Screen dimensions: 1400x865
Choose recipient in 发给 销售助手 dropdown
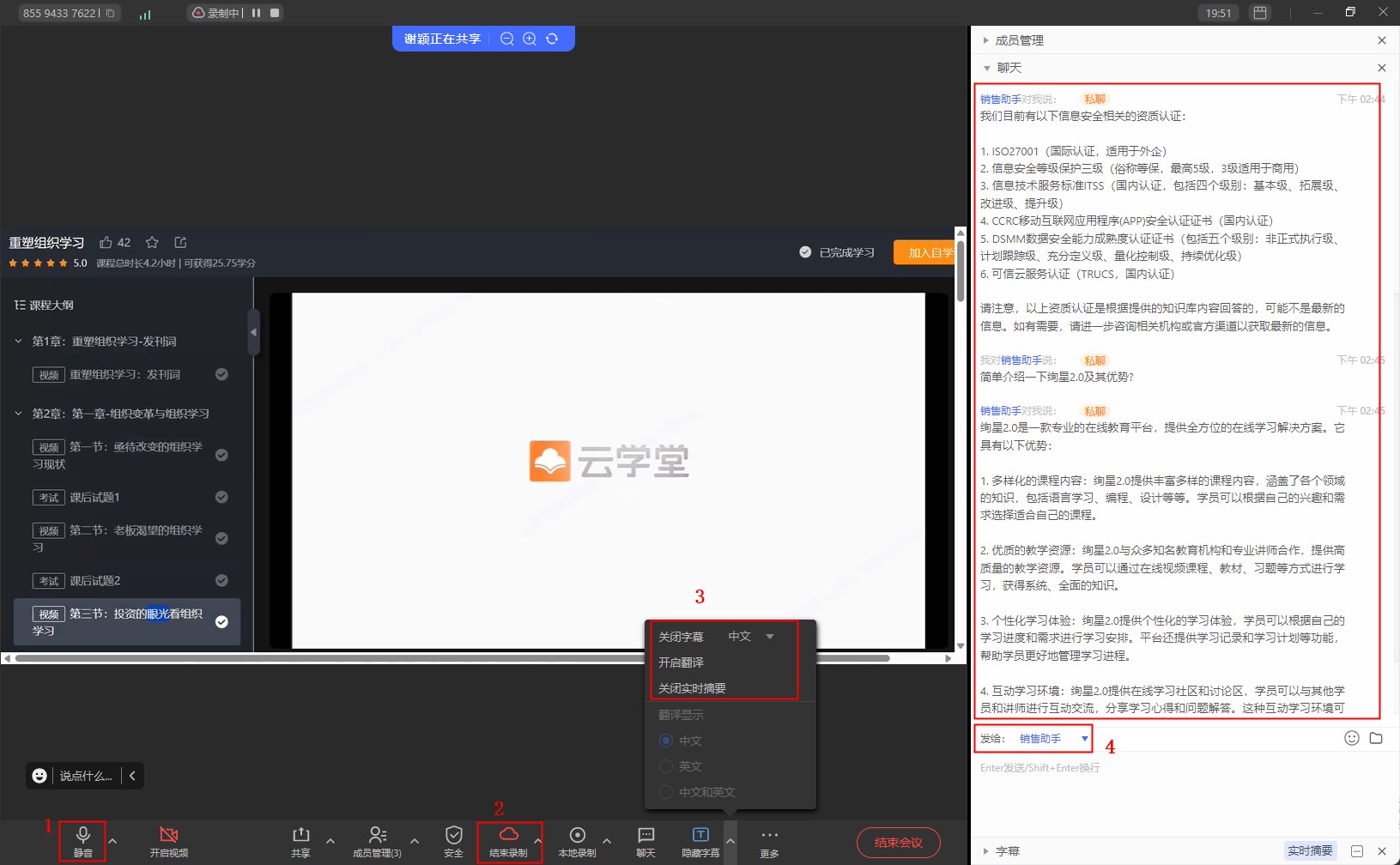point(1053,738)
